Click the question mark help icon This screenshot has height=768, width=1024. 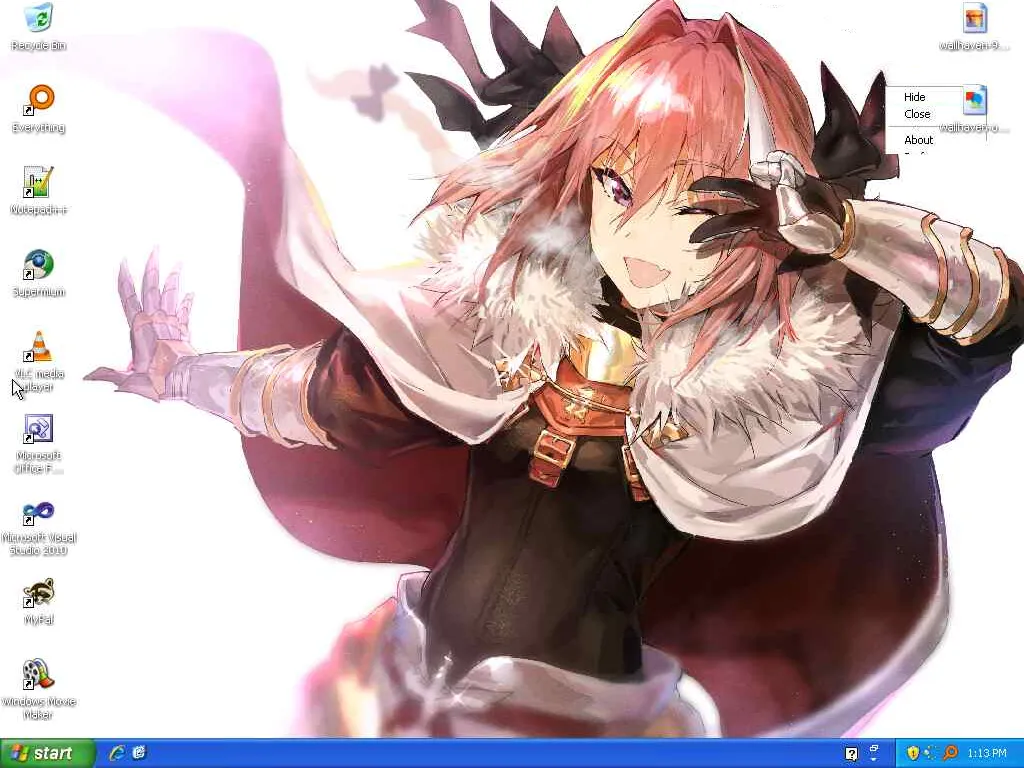click(x=851, y=754)
